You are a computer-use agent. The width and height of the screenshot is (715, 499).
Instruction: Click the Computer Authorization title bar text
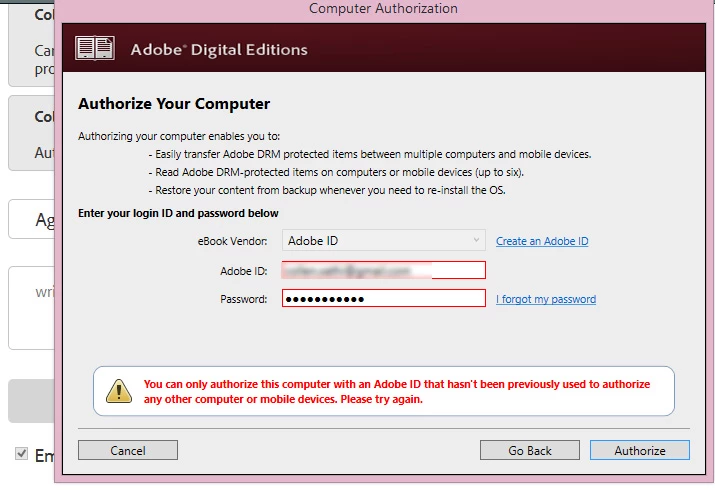383,8
